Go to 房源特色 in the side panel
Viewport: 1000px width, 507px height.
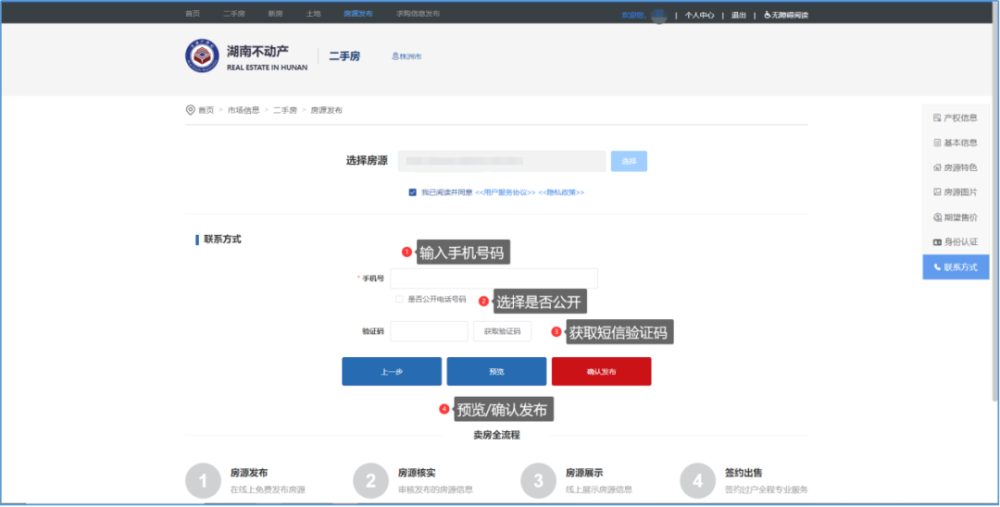pos(955,168)
